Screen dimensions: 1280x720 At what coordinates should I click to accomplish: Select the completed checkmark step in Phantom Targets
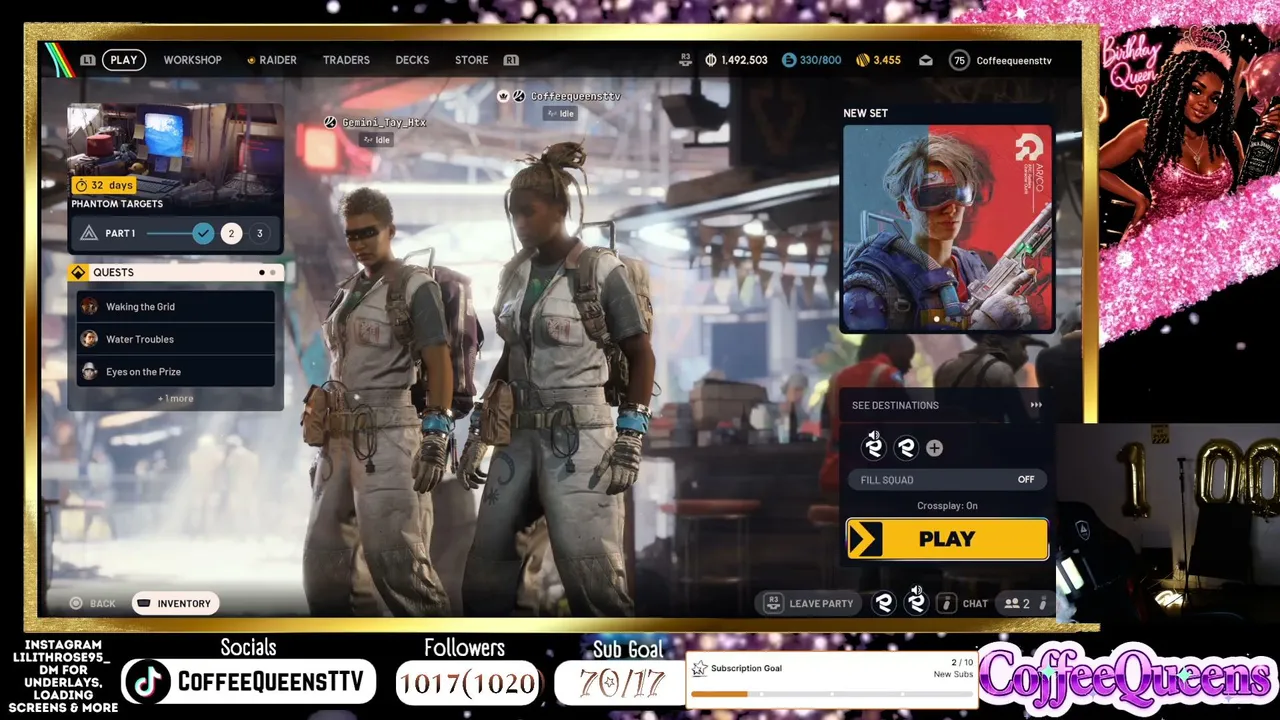(203, 233)
